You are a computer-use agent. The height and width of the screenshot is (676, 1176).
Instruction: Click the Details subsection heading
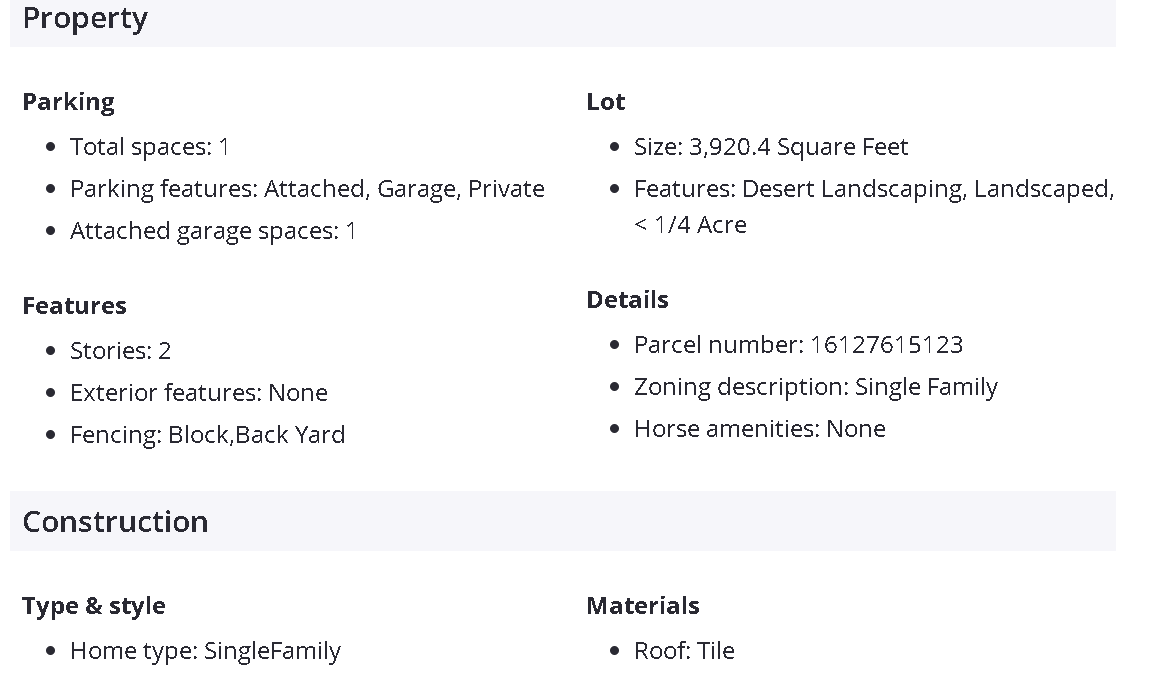[x=627, y=300]
